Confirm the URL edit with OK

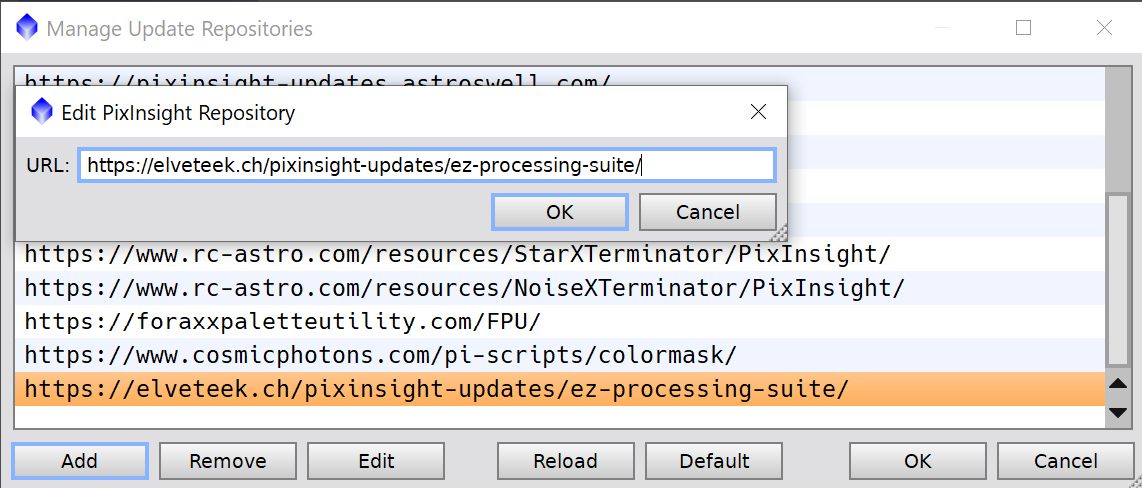[559, 212]
